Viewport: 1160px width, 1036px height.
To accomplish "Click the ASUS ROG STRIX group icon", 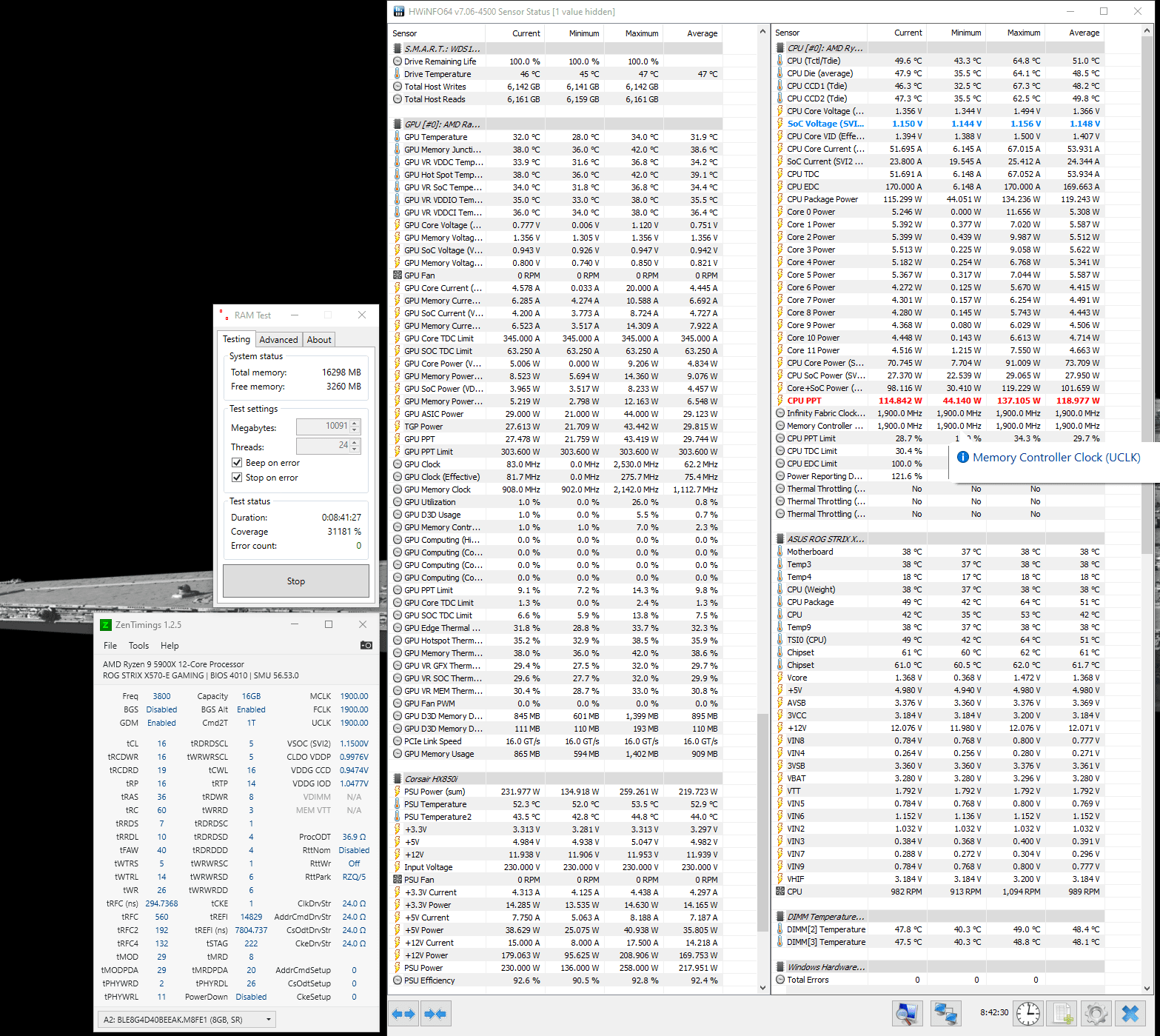I will [x=780, y=539].
